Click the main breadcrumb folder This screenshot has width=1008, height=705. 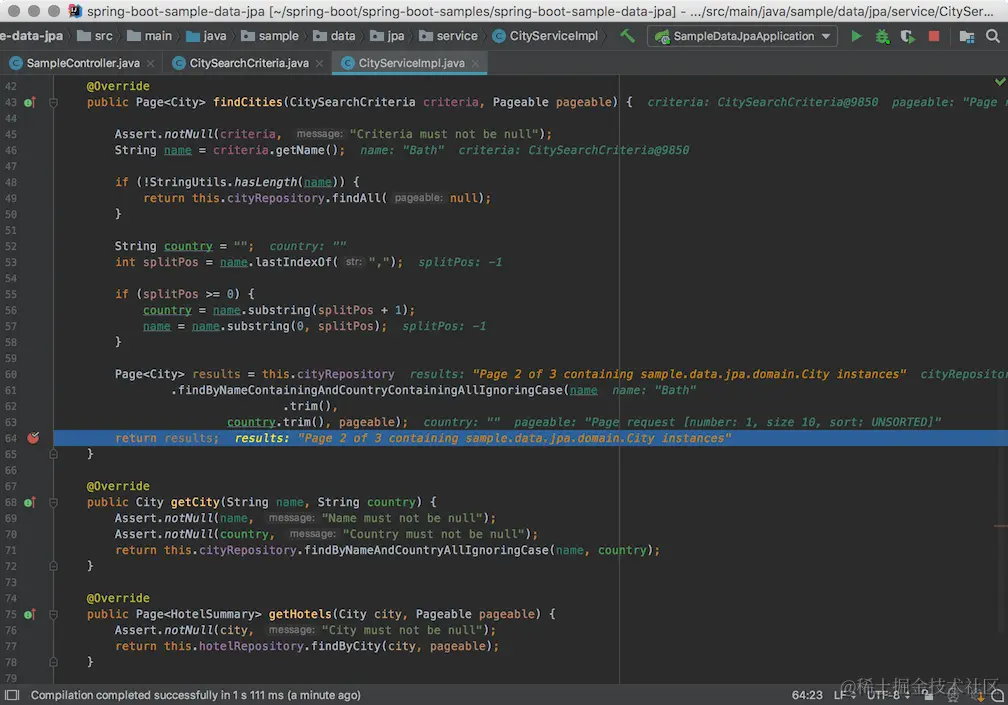[x=149, y=36]
